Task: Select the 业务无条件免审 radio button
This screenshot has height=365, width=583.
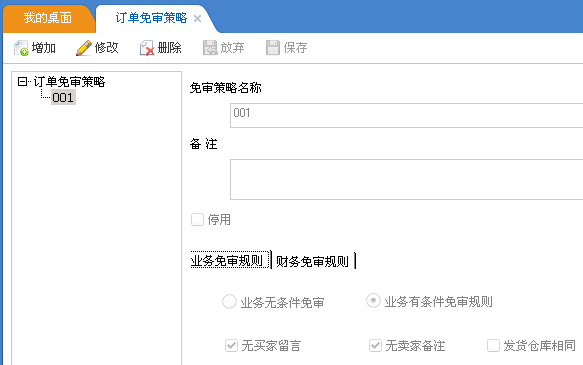Action: 229,301
